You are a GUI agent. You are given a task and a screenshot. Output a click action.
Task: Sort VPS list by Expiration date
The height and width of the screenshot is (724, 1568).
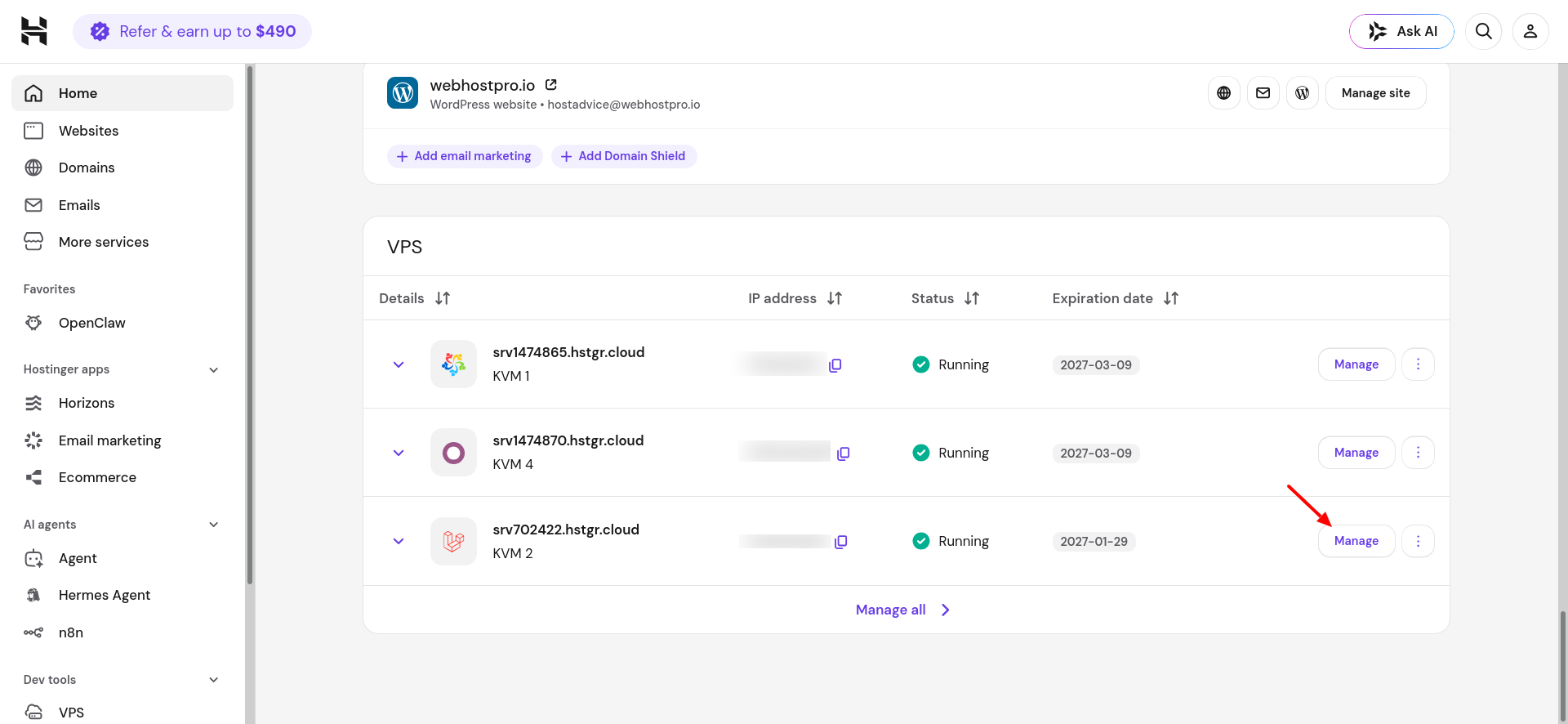click(x=1171, y=298)
